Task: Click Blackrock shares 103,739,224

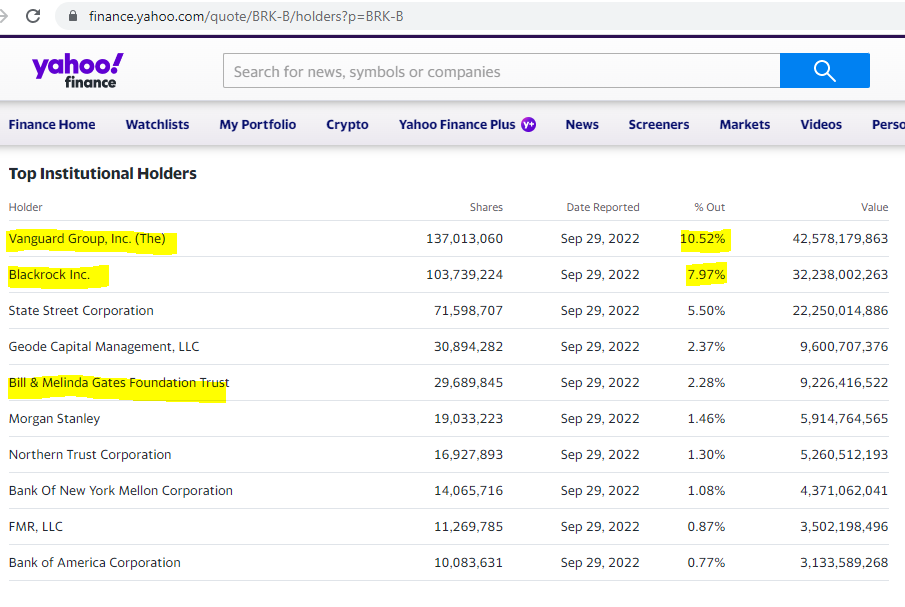Action: click(465, 275)
